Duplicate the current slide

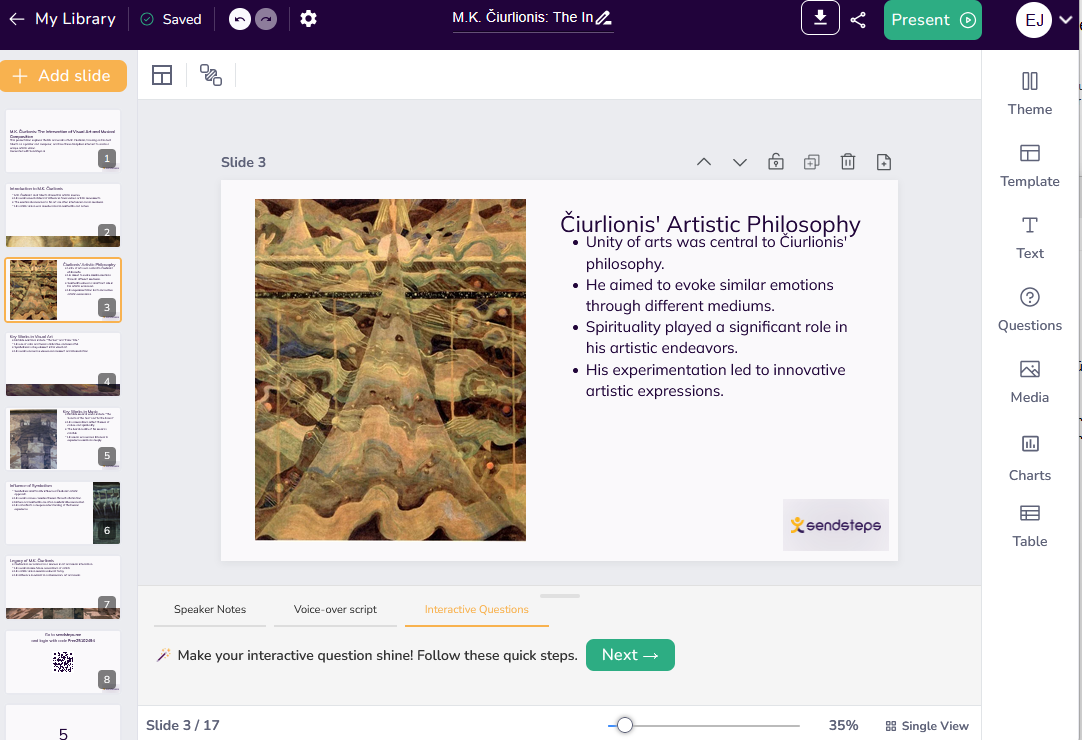[x=812, y=162]
